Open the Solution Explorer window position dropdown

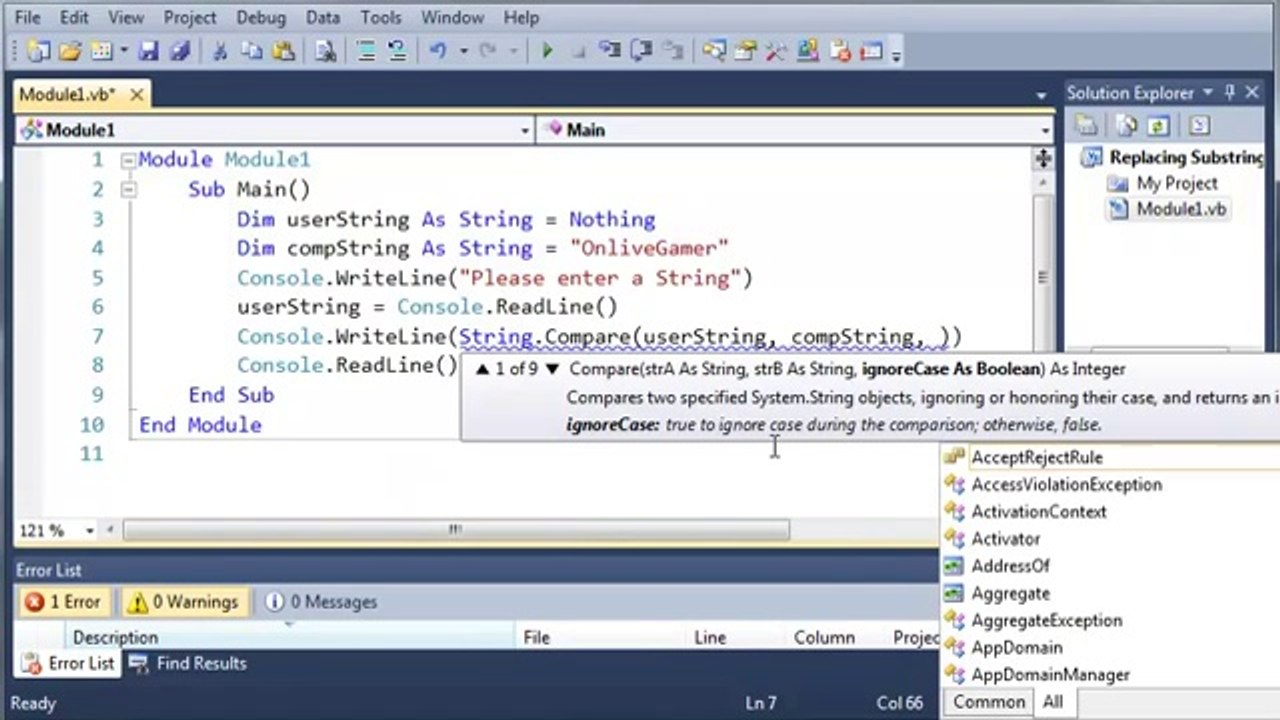(x=1208, y=92)
